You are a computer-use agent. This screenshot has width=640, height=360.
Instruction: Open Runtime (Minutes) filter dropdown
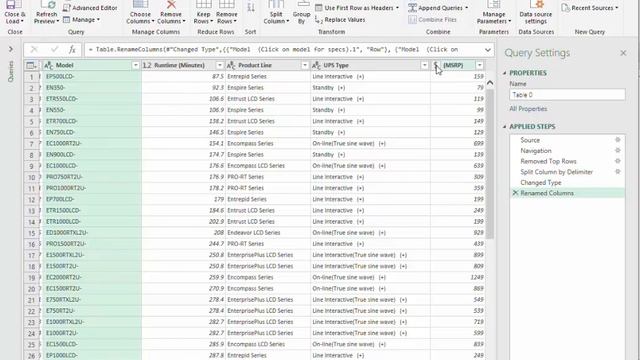[220, 65]
